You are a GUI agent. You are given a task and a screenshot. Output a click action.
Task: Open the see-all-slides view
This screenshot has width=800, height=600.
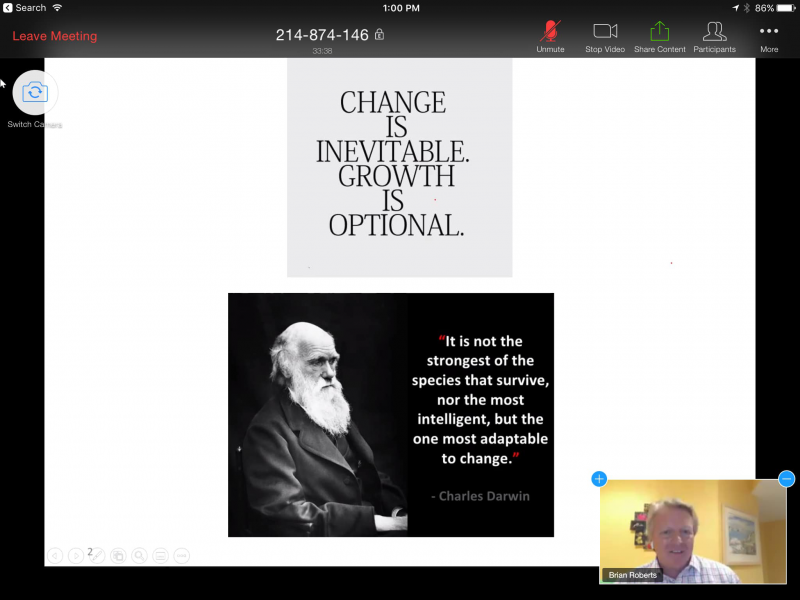118,556
